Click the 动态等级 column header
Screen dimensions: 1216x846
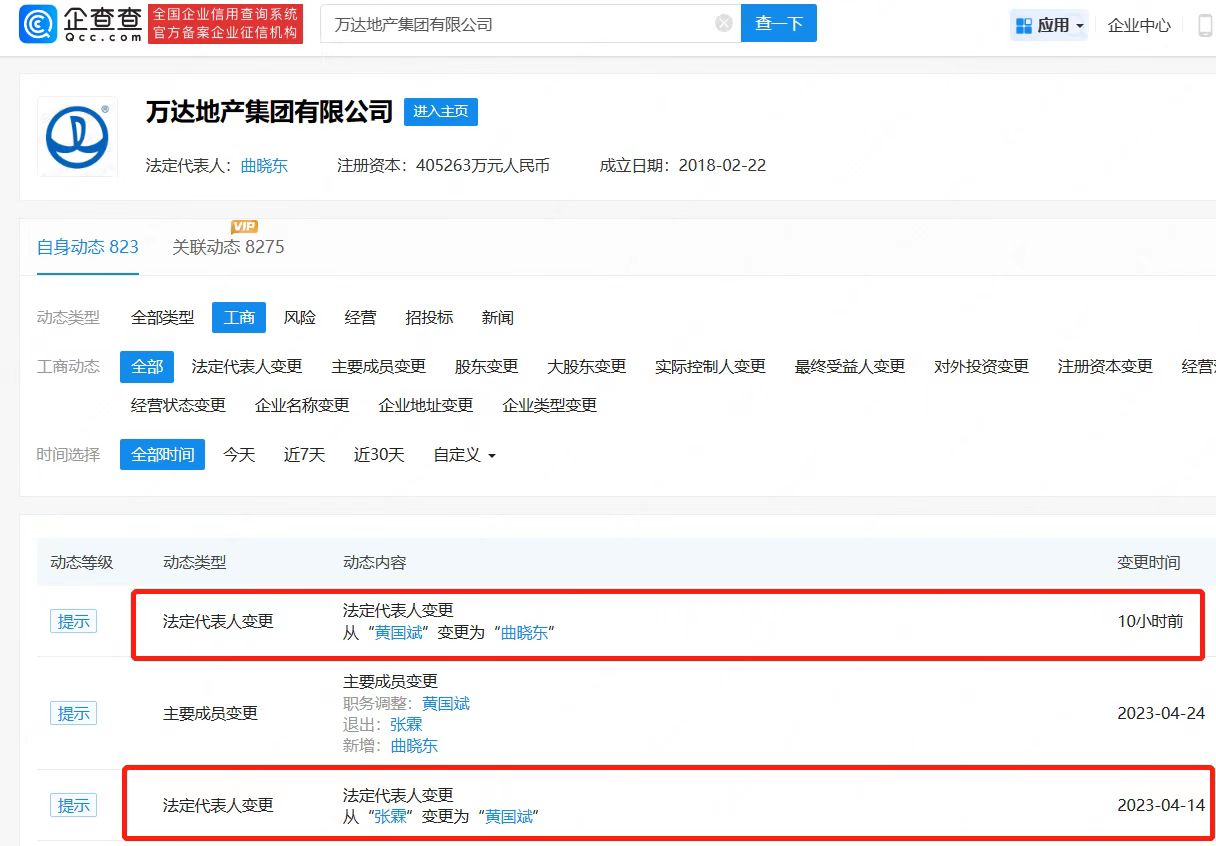coord(82,563)
